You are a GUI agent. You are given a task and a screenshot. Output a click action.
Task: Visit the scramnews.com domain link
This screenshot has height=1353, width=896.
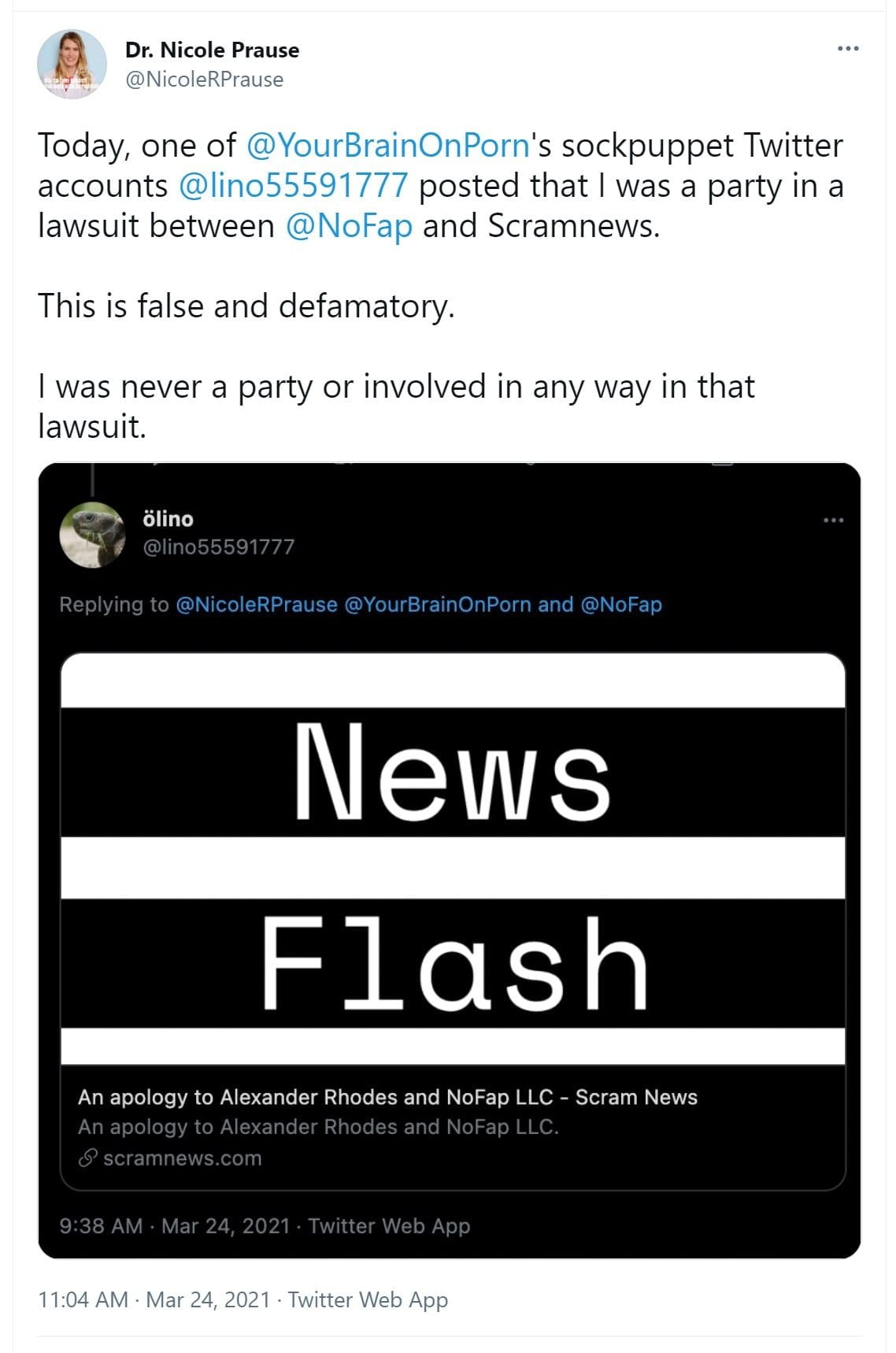(182, 1158)
